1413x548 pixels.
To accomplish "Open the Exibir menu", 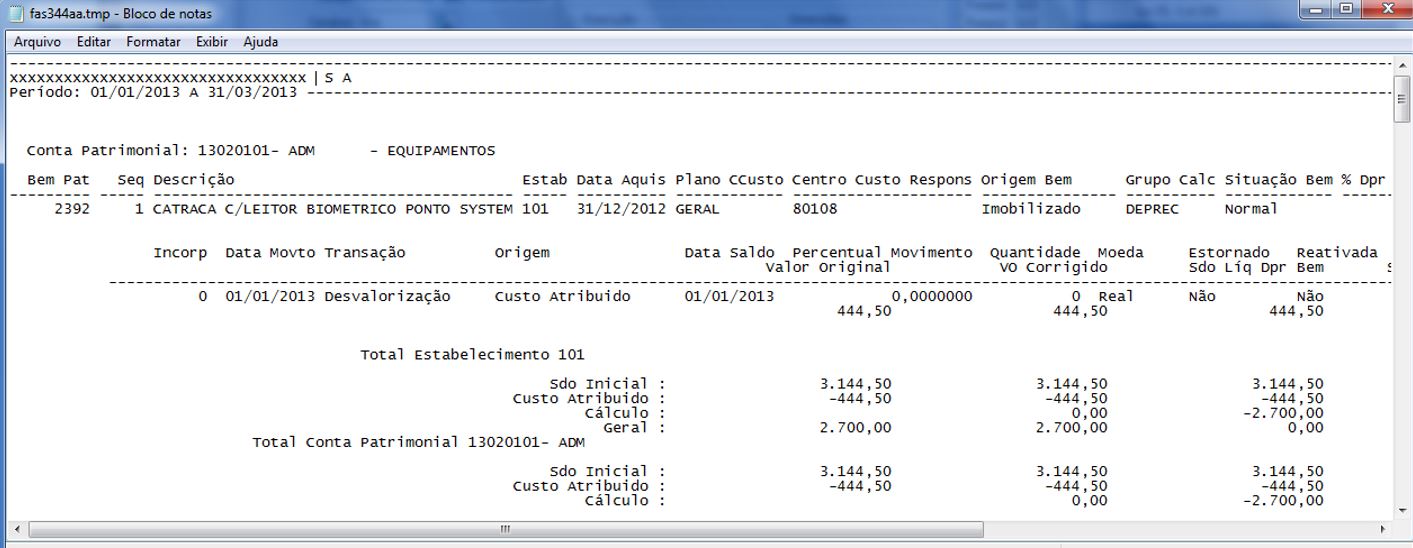I will (x=212, y=42).
